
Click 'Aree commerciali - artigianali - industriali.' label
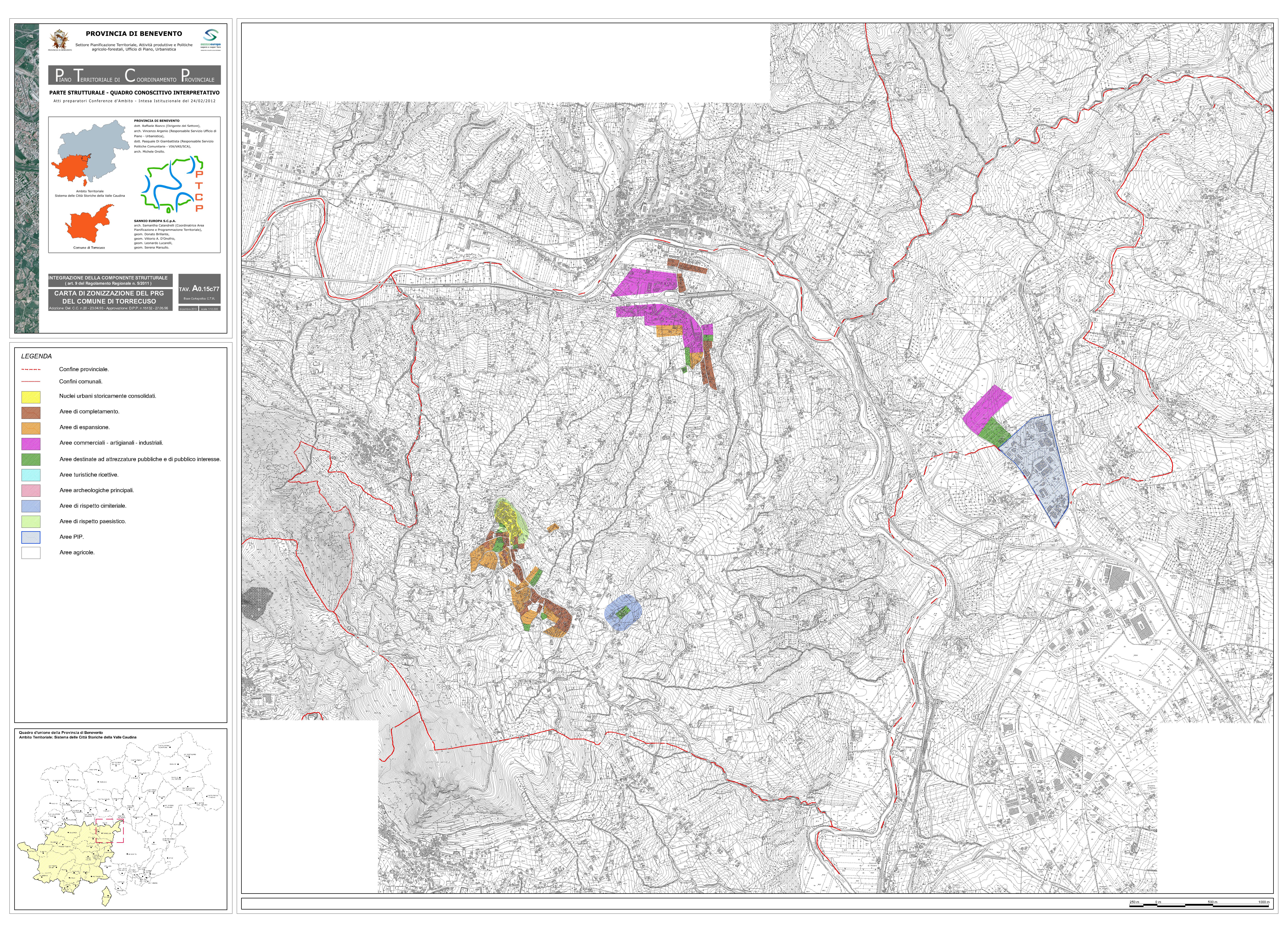click(x=111, y=443)
